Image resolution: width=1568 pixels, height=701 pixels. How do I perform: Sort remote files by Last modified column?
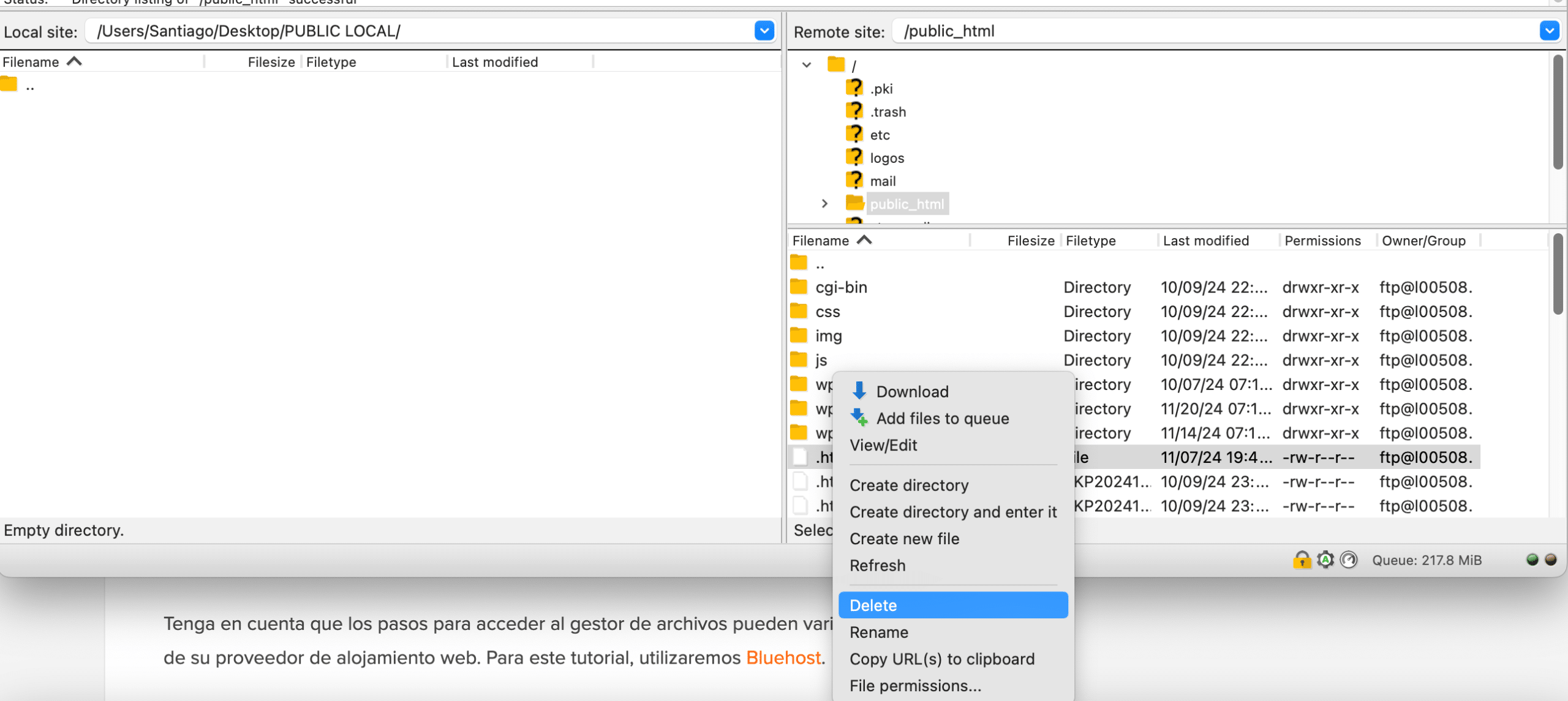coord(1205,241)
